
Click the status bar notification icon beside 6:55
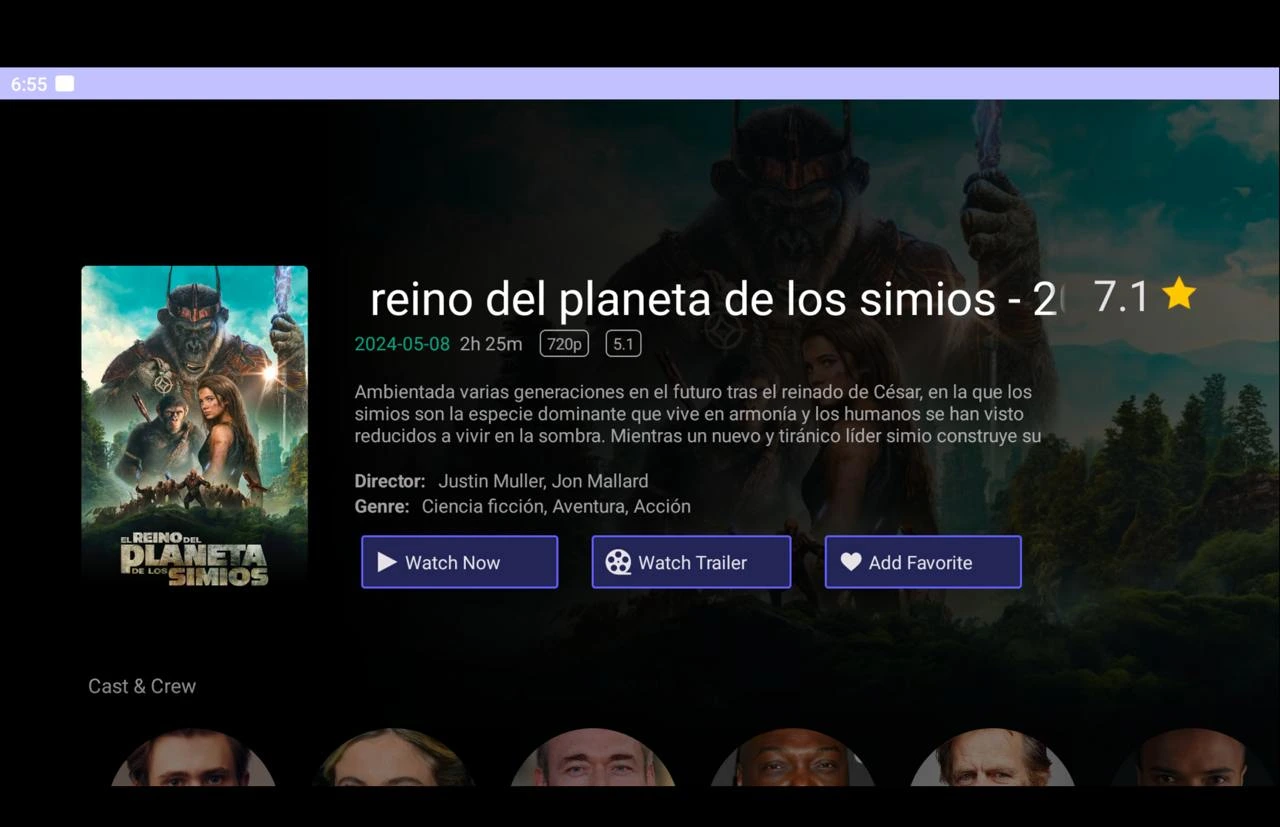click(64, 84)
